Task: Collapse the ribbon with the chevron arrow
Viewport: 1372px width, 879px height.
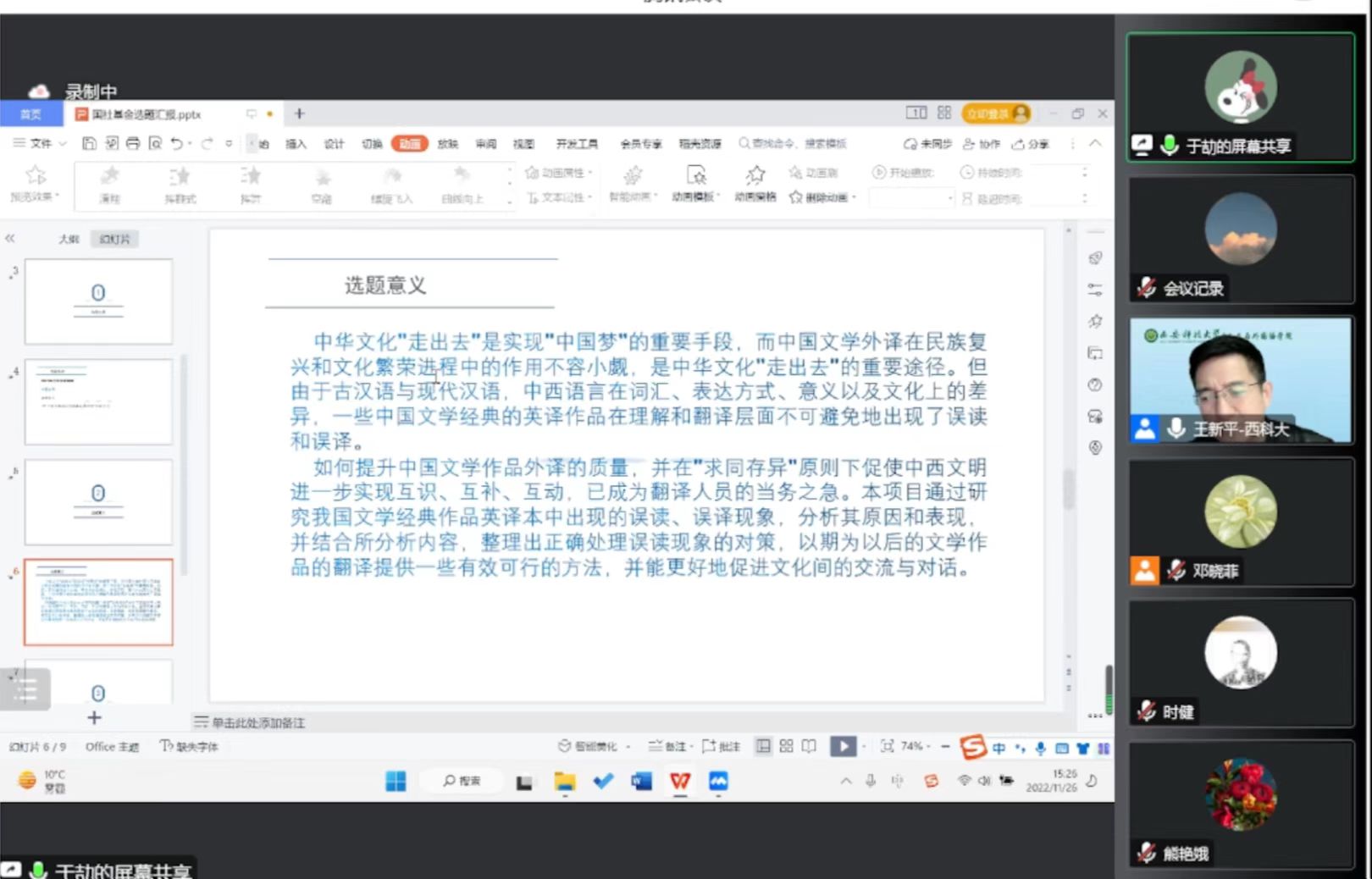Action: (1095, 144)
